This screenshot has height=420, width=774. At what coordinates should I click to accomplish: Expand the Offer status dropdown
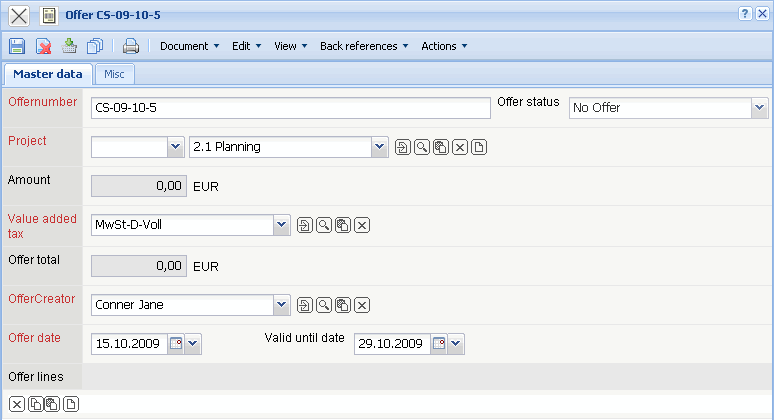[759, 108]
